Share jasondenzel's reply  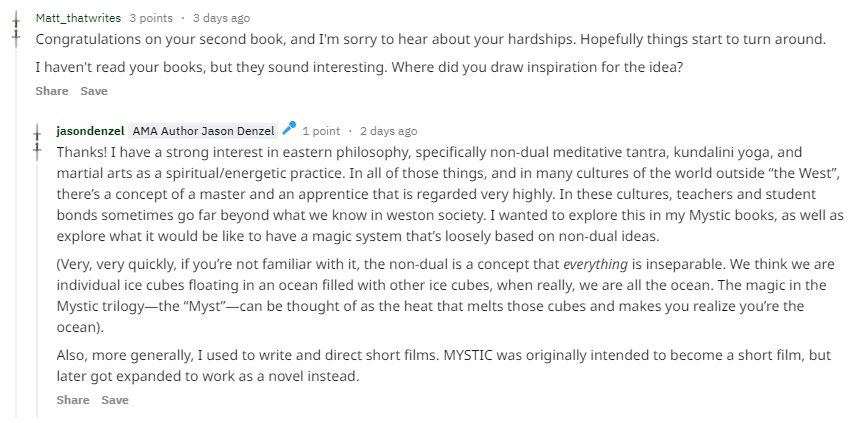[x=73, y=400]
